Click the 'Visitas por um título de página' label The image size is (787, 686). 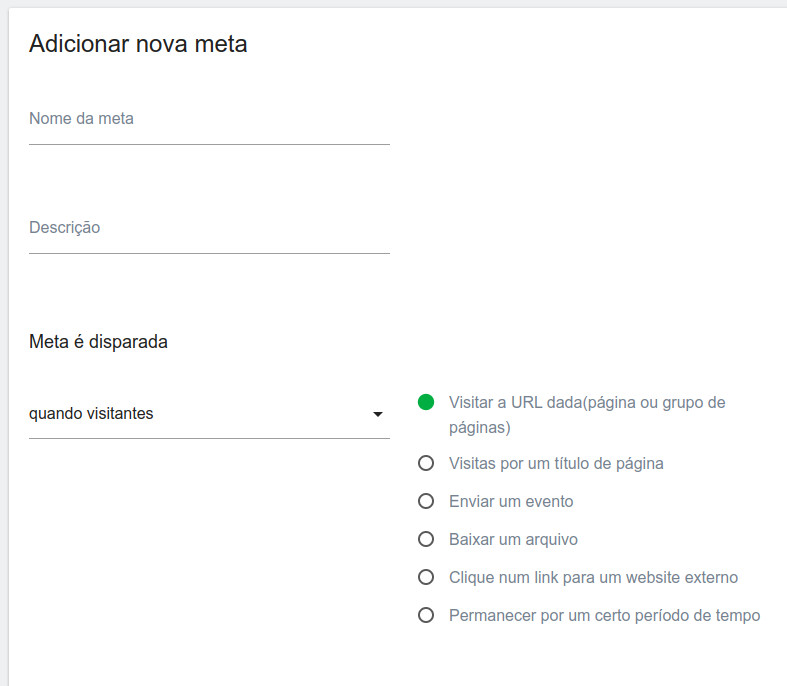point(556,463)
